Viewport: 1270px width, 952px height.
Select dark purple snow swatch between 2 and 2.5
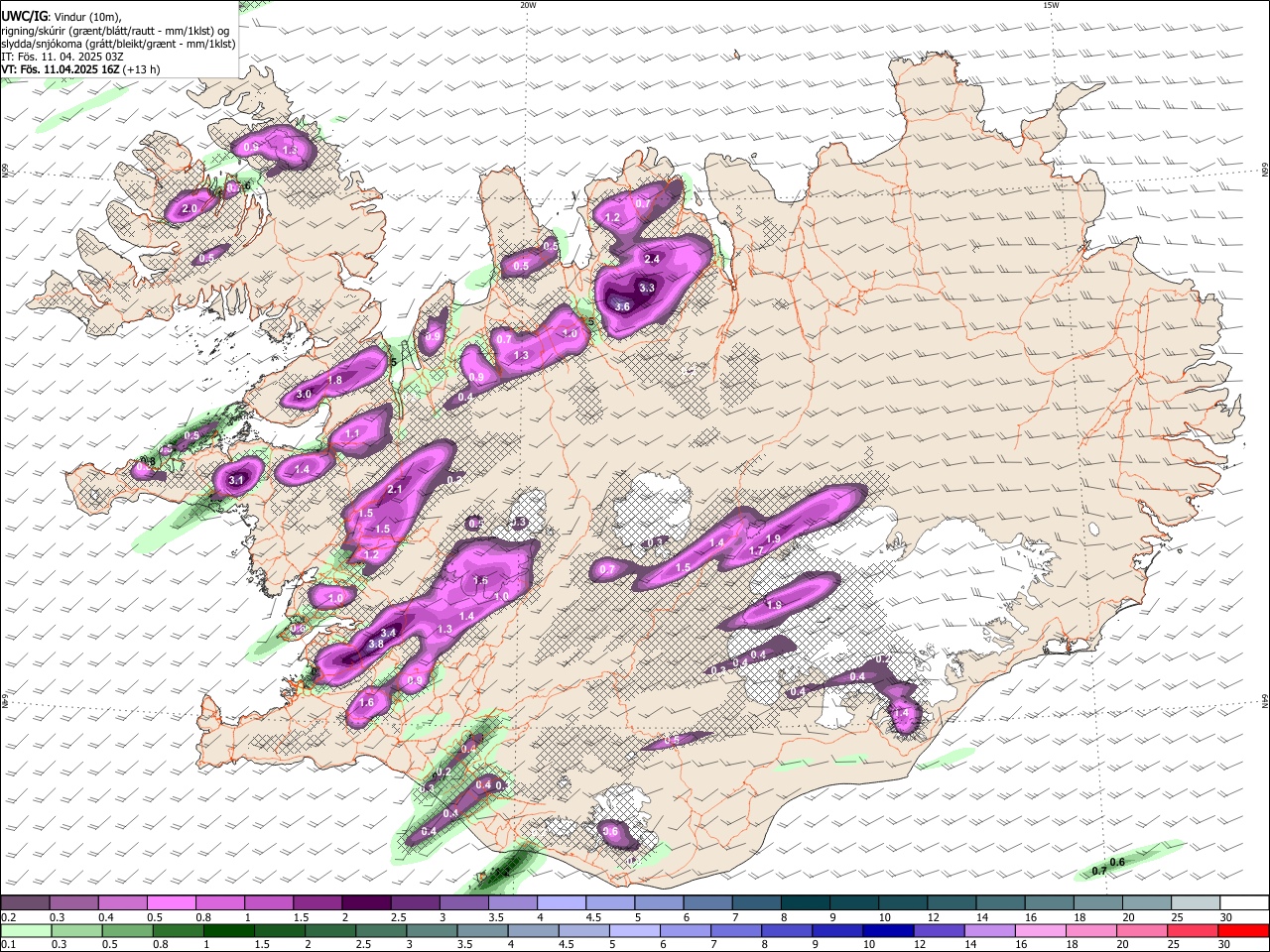pos(365,903)
